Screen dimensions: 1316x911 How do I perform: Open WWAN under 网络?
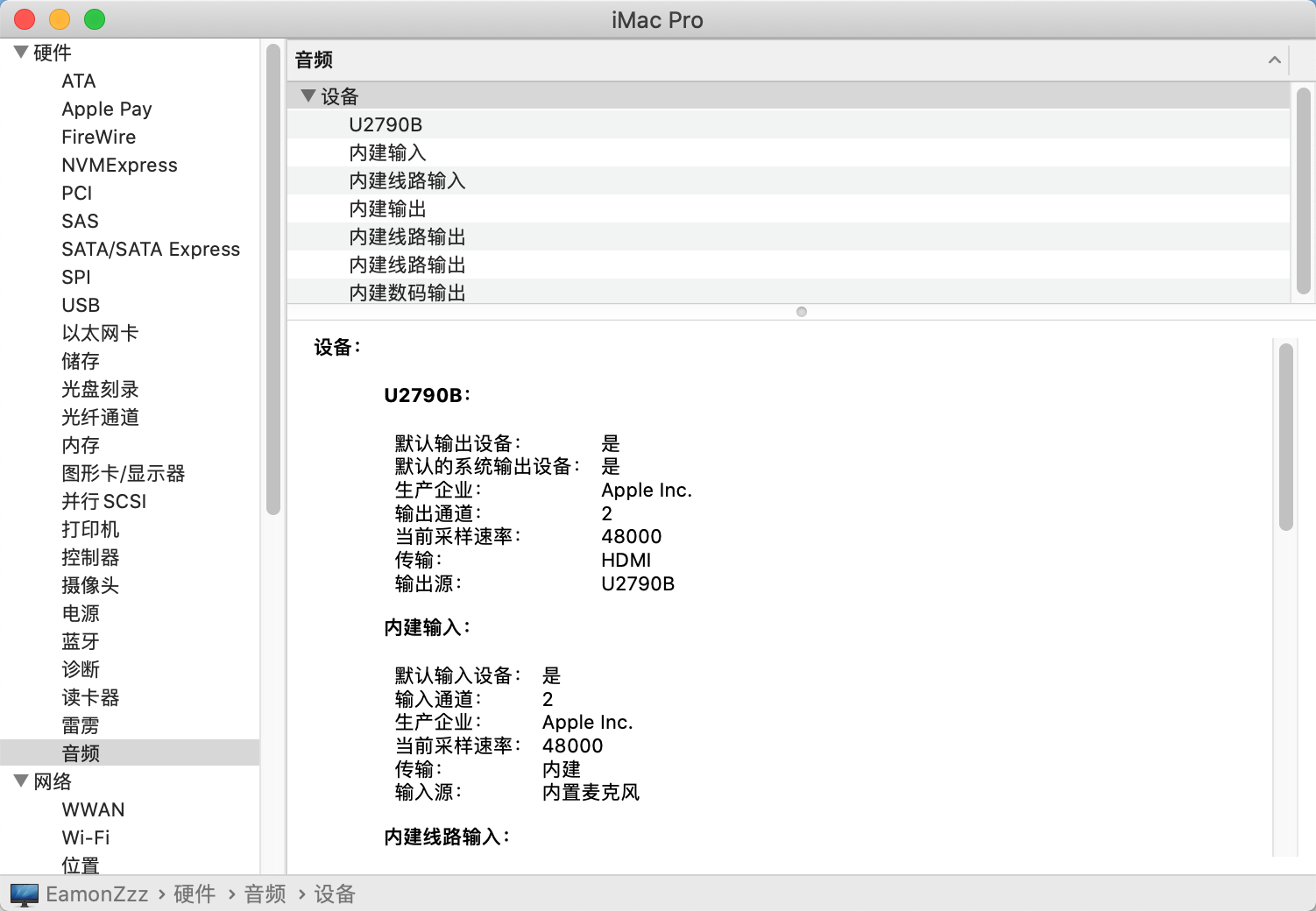pyautogui.click(x=93, y=809)
